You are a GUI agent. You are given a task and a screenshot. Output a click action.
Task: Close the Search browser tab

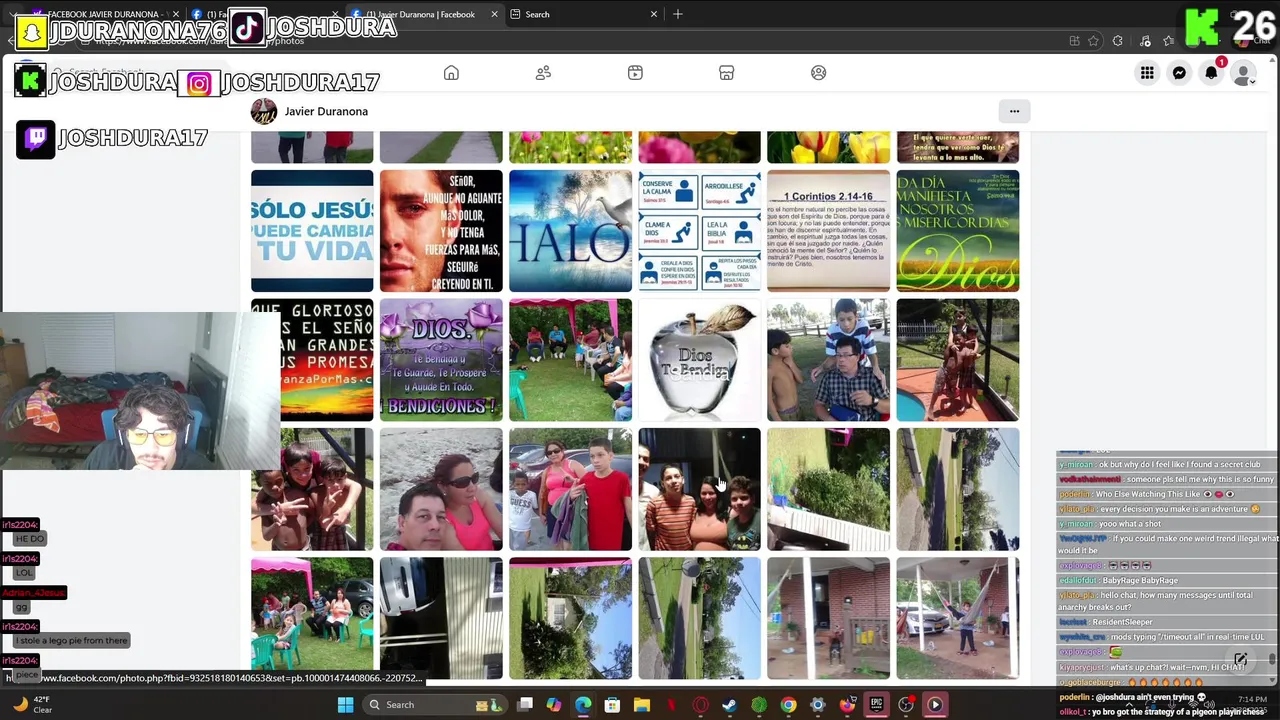[x=654, y=14]
